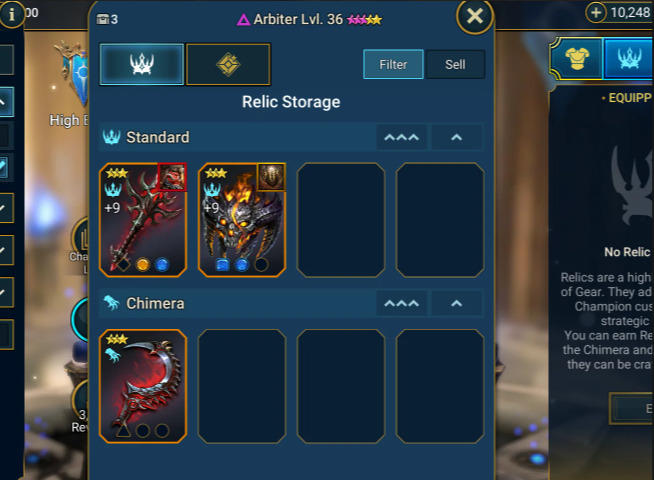This screenshot has width=654, height=480.
Task: Click the champion portrait on red mace
Action: (x=172, y=177)
